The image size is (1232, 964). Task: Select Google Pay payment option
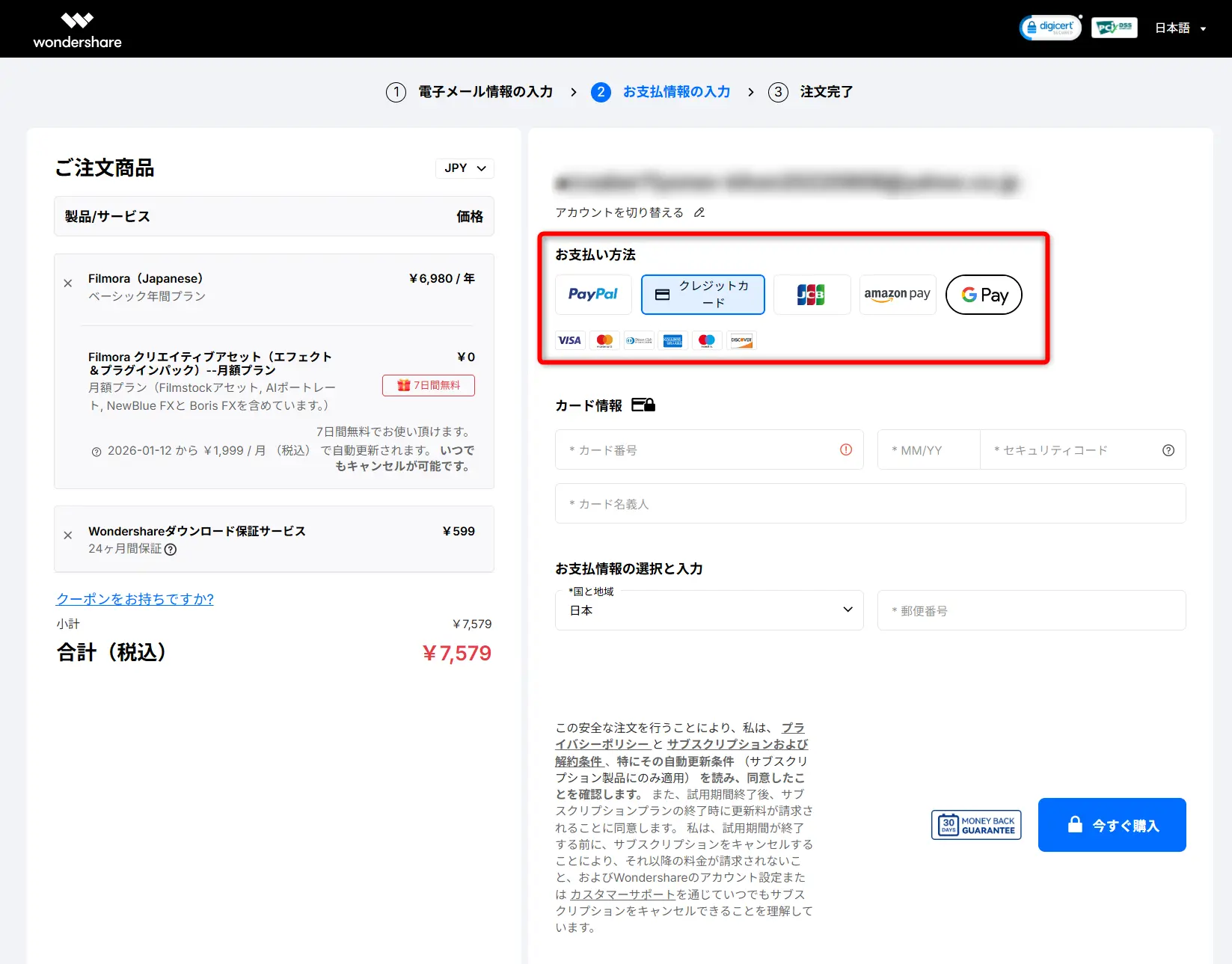pyautogui.click(x=984, y=295)
